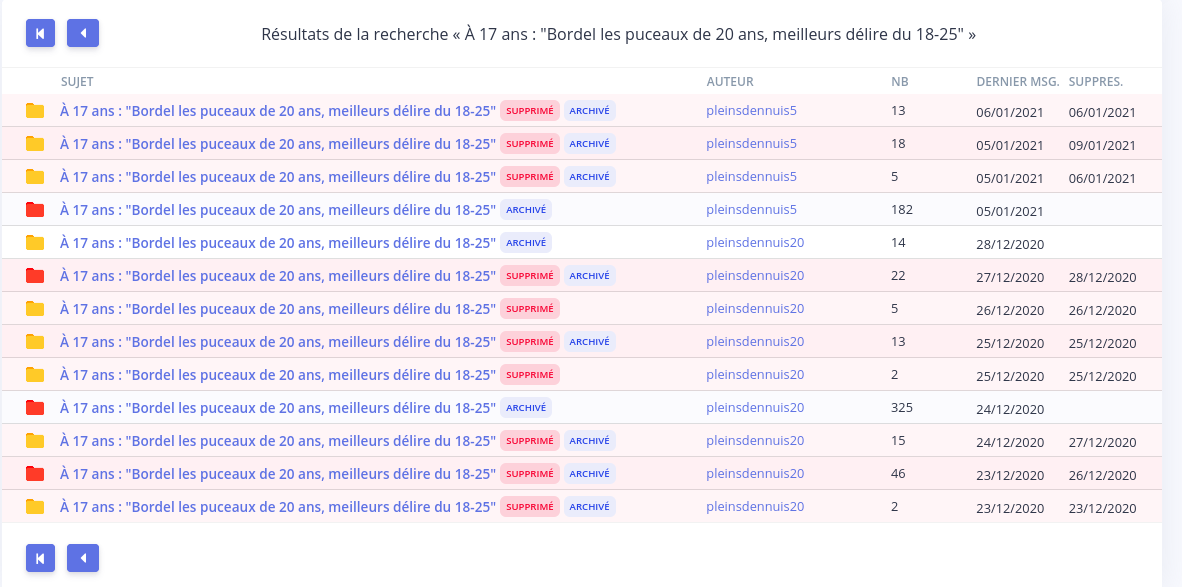Image resolution: width=1182 pixels, height=587 pixels.
Task: Click the bottom previous-page arrow button
Action: [x=83, y=558]
